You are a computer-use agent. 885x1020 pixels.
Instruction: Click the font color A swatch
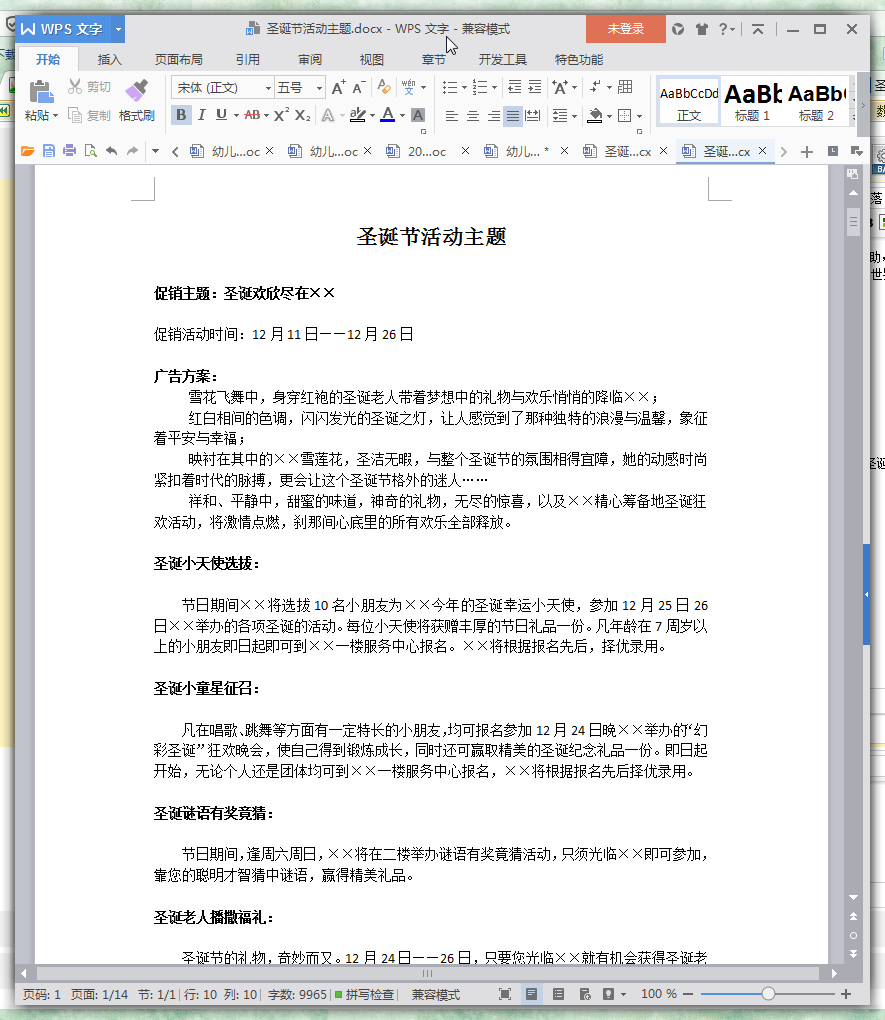pos(388,115)
